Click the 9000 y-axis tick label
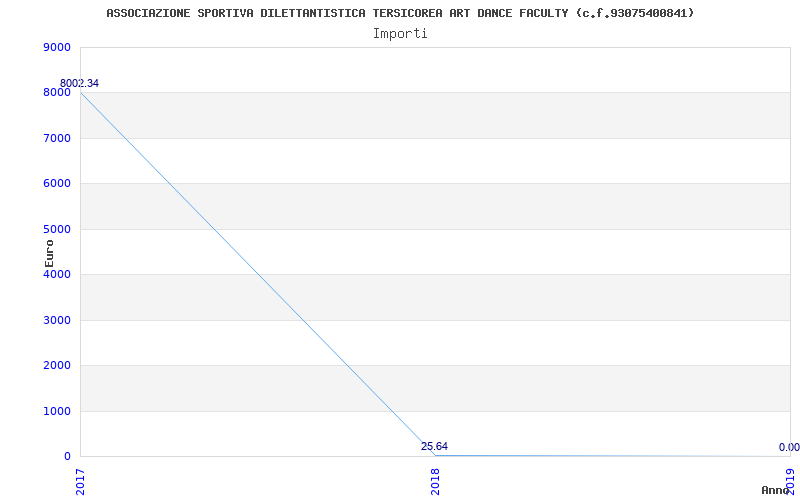This screenshot has height=500, width=800. coord(57,47)
